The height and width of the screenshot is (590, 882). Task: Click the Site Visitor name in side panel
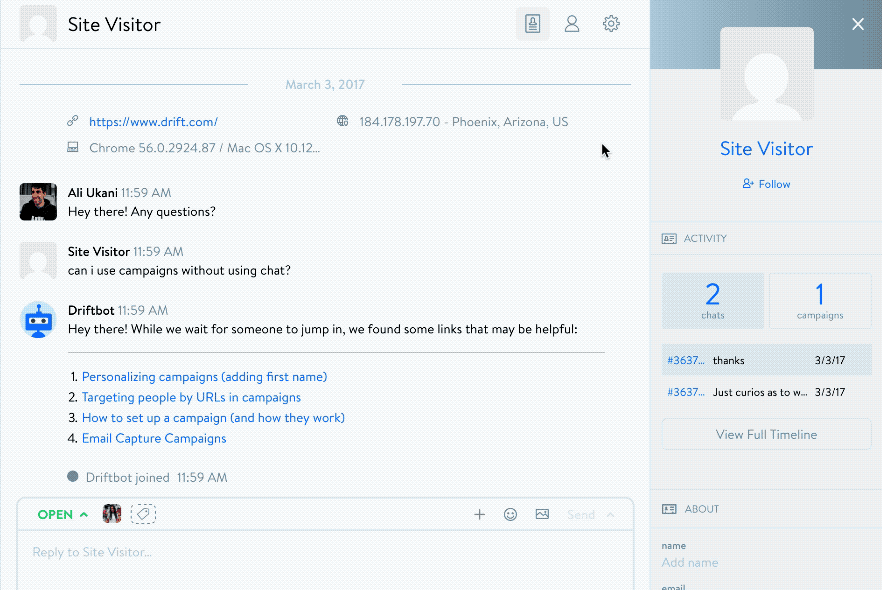[766, 148]
